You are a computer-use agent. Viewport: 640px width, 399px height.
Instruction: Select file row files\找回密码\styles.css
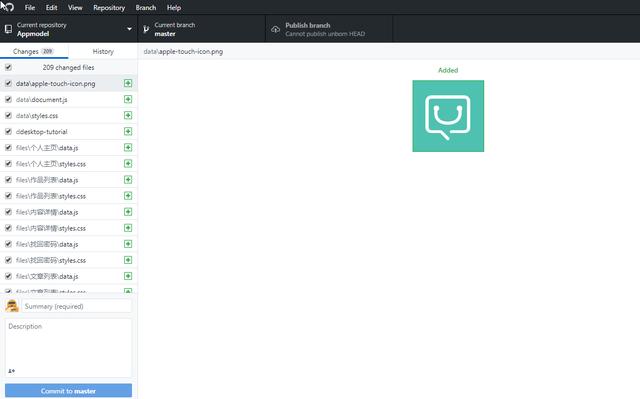tap(69, 260)
